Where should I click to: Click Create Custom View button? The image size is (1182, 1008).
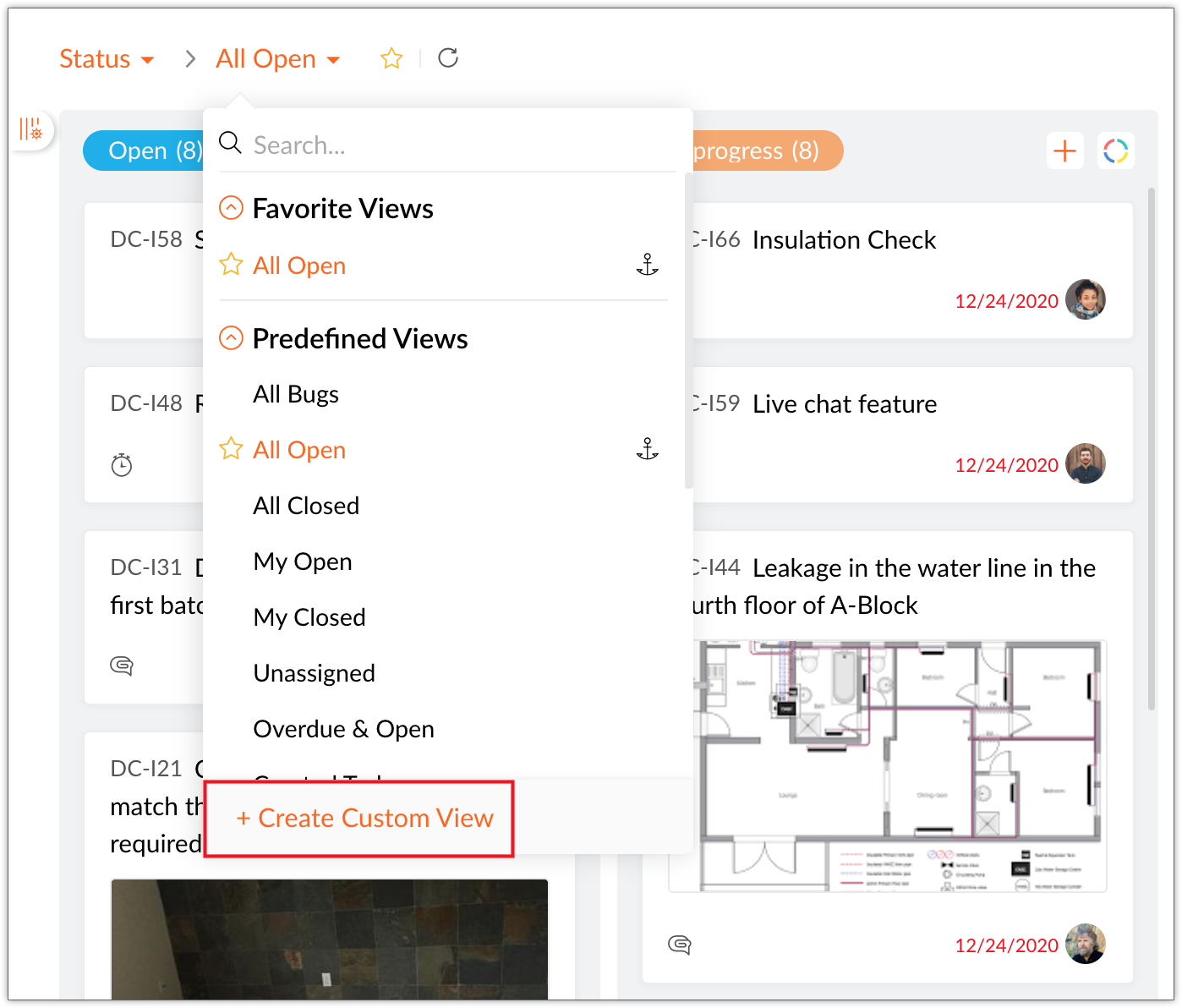[x=365, y=819]
